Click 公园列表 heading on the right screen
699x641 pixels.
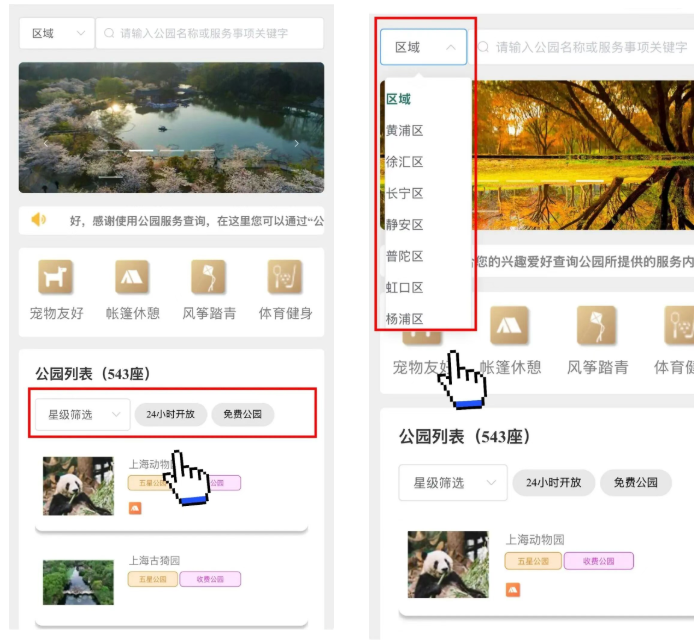(465, 437)
